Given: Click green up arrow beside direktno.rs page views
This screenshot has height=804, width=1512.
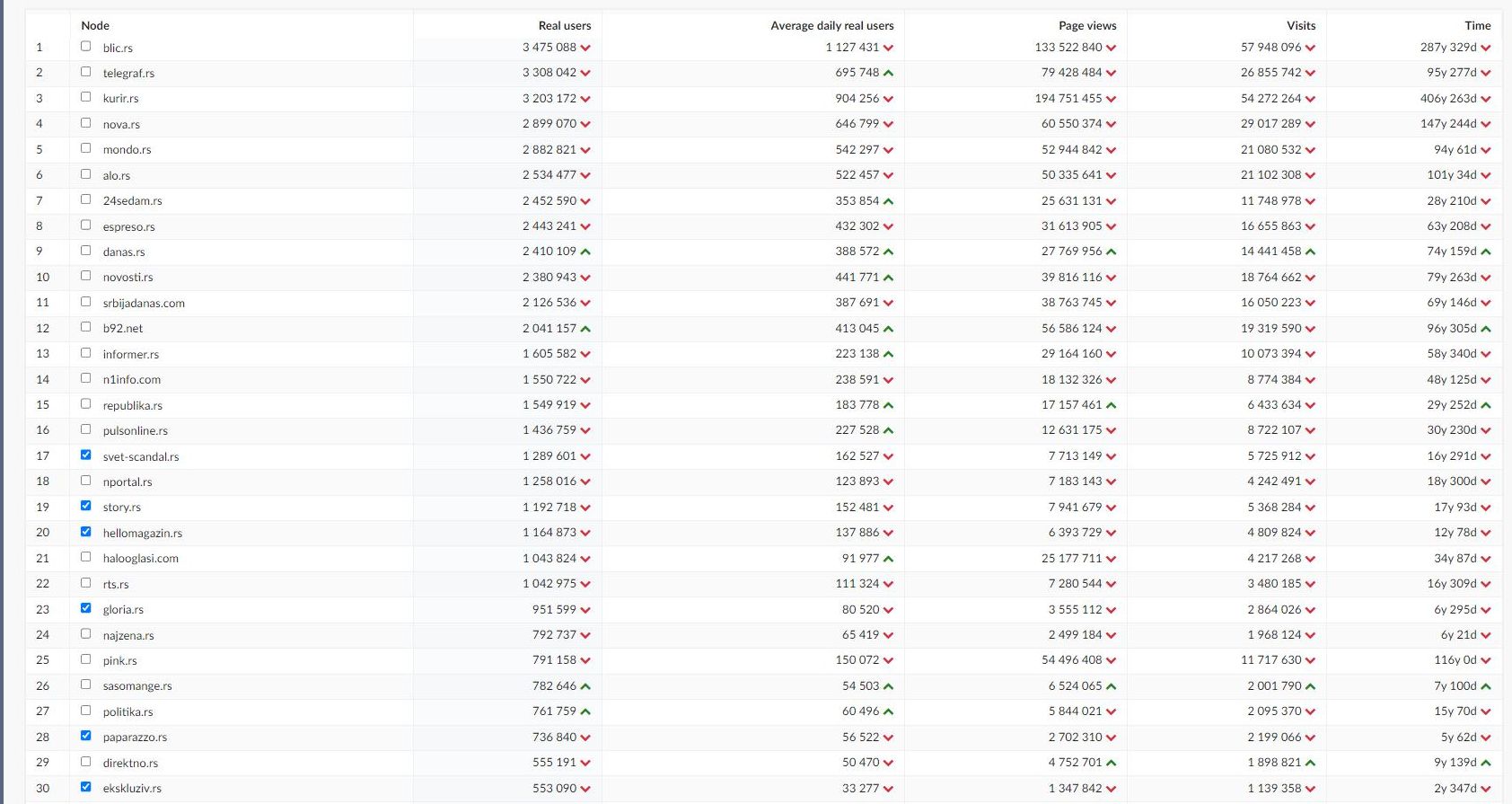Looking at the screenshot, I should click(1112, 763).
